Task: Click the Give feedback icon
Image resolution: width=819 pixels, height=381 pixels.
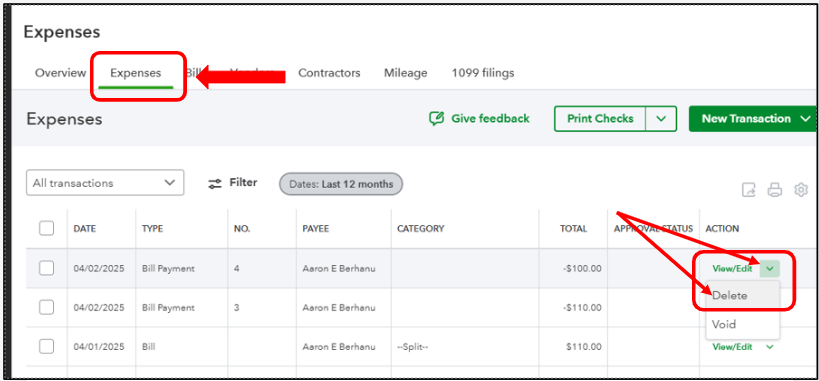Action: (436, 119)
